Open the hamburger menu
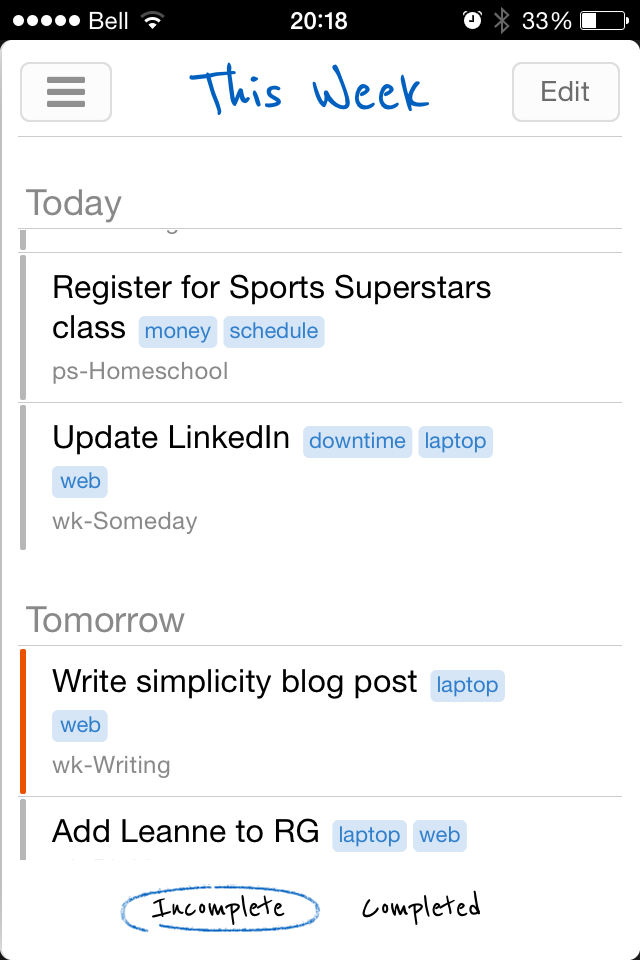This screenshot has width=640, height=960. tap(66, 92)
